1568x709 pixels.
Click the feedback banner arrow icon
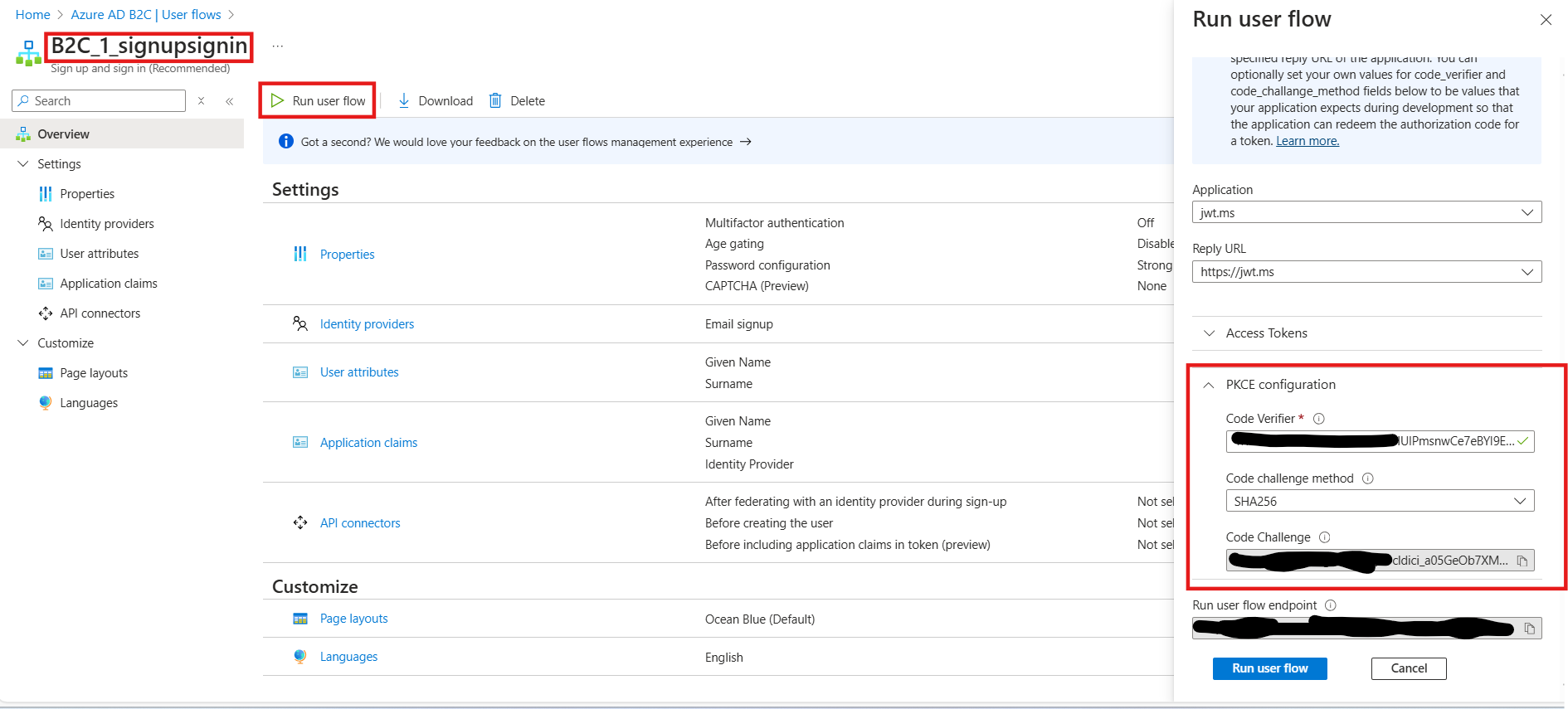(x=746, y=142)
